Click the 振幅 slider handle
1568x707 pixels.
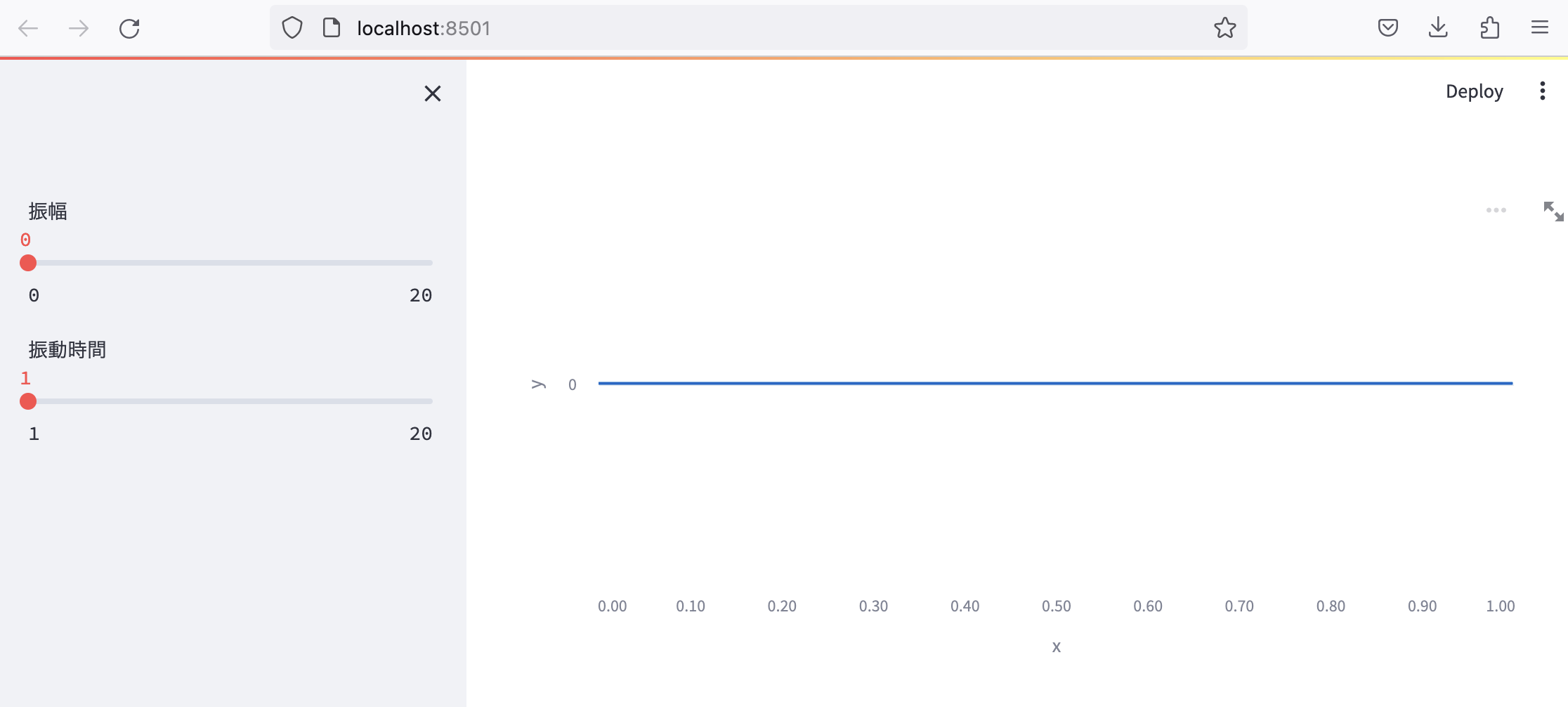[x=28, y=263]
